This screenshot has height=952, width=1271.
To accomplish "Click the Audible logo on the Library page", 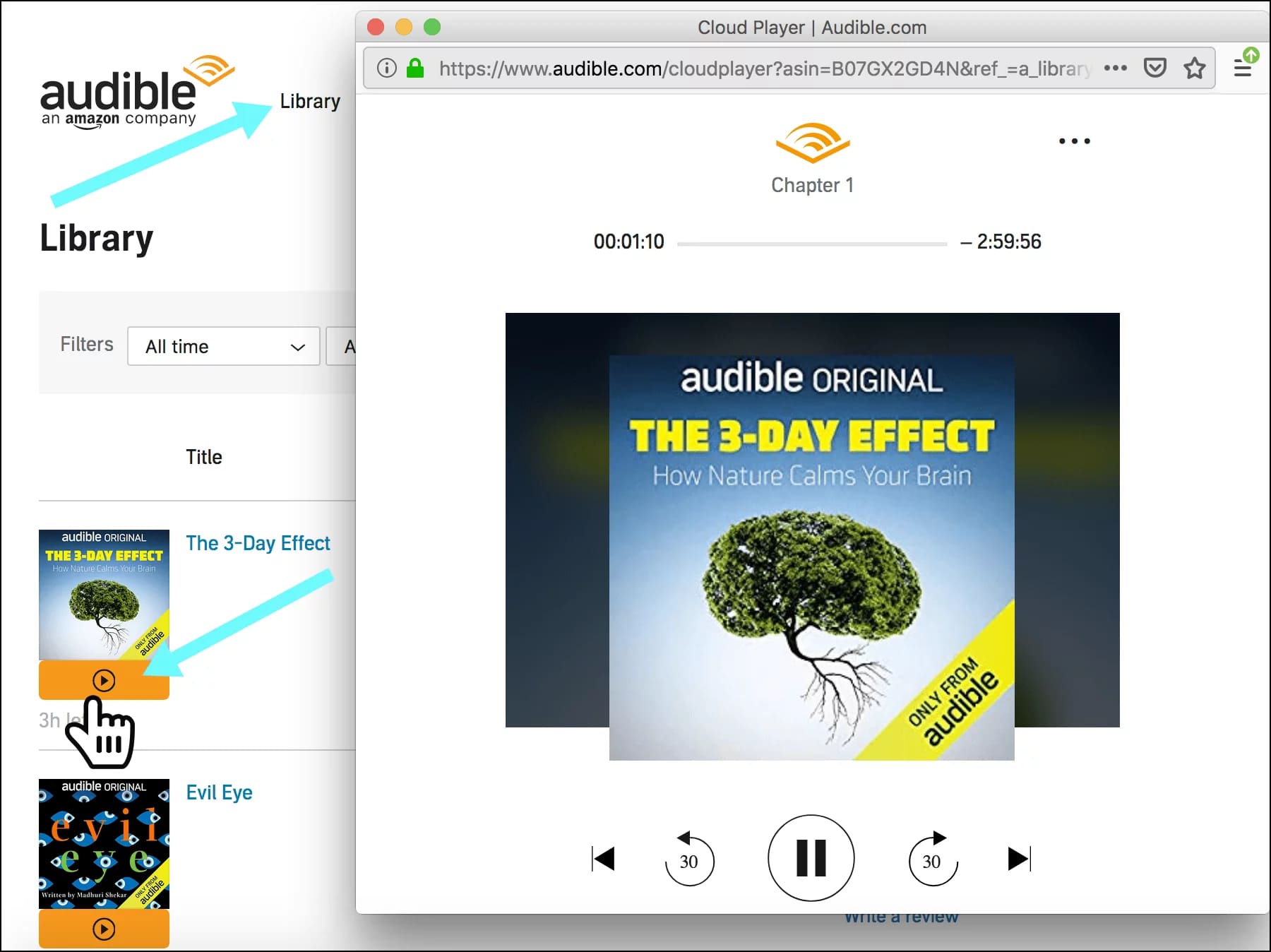I will coord(138,92).
